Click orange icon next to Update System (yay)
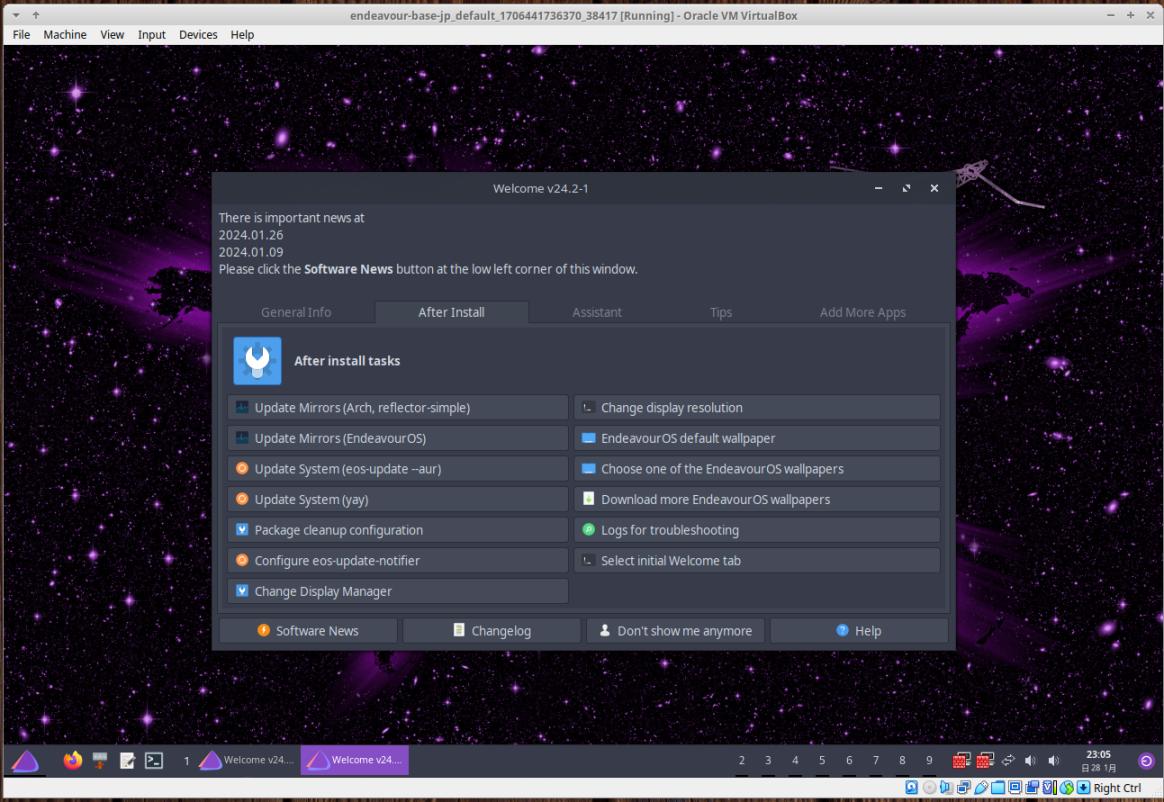This screenshot has height=802, width=1164. (x=242, y=499)
